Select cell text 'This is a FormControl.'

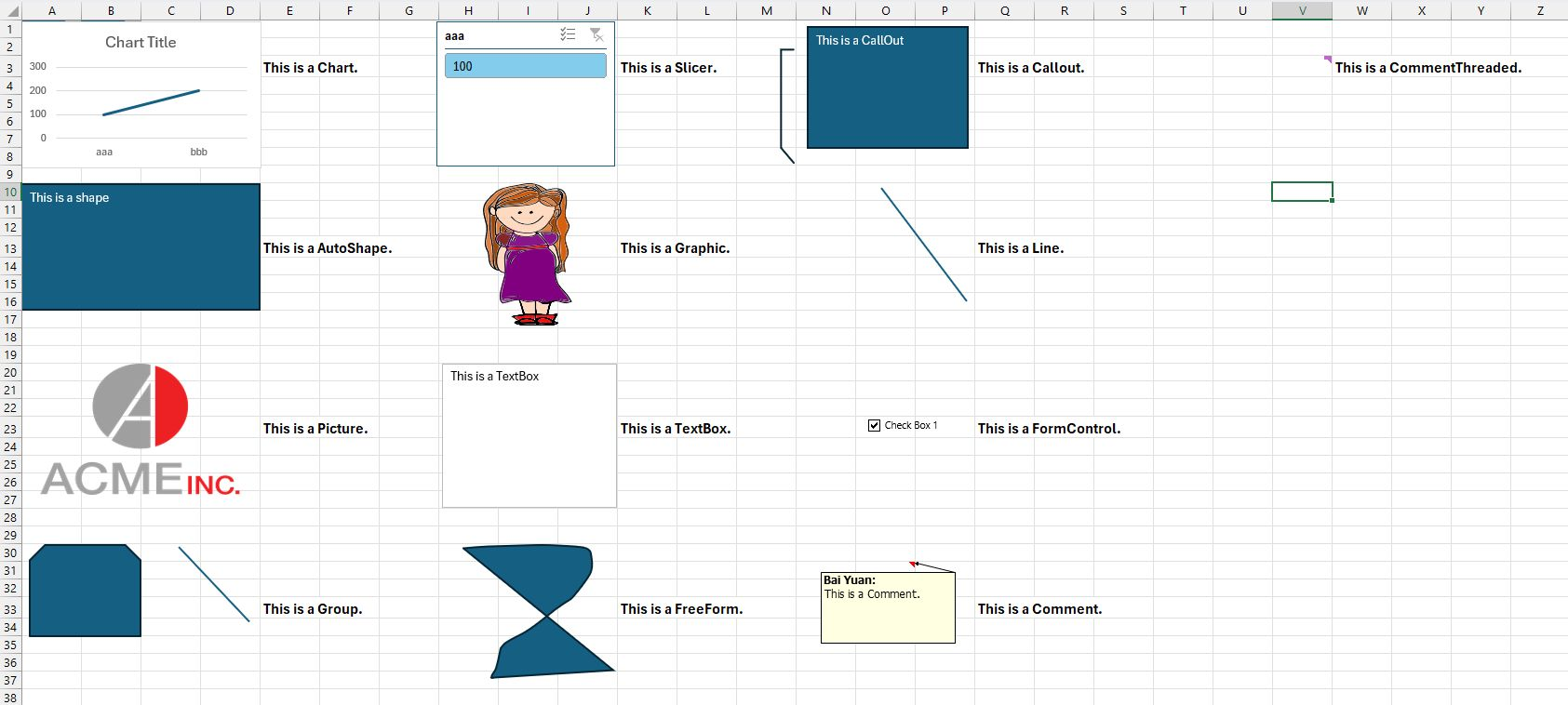(x=1049, y=429)
